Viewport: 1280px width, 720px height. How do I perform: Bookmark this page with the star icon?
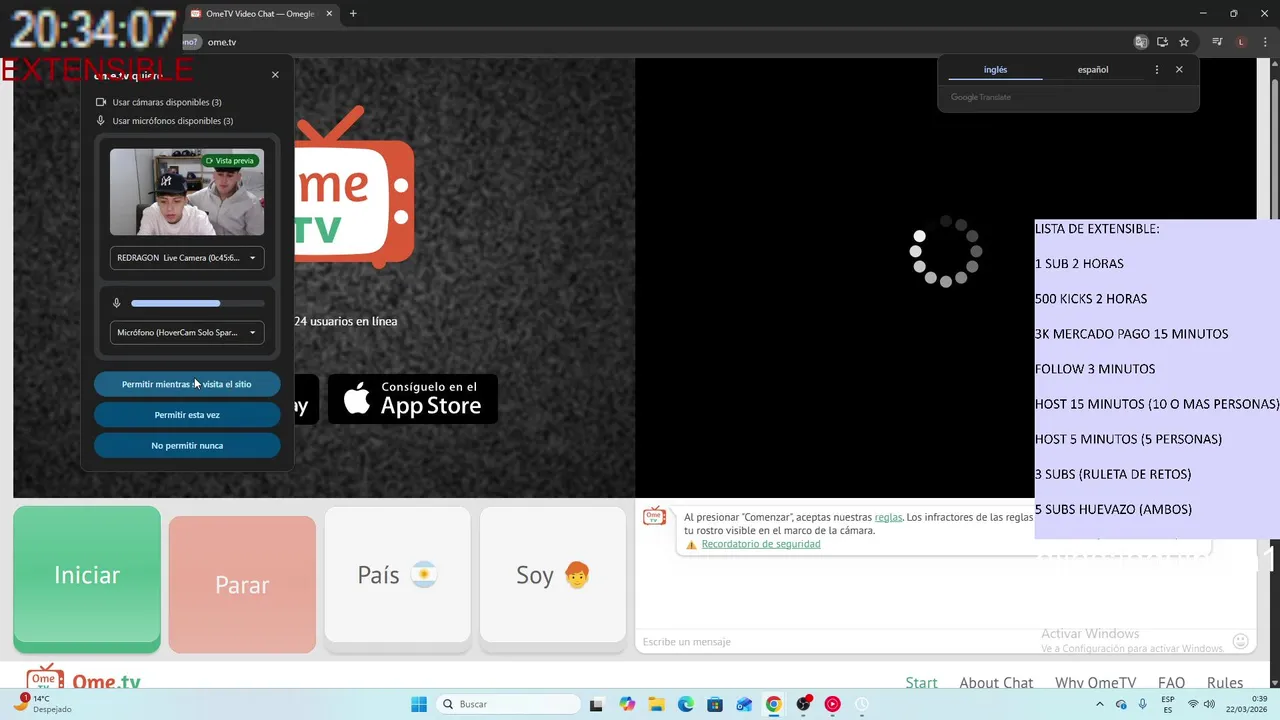(1184, 42)
